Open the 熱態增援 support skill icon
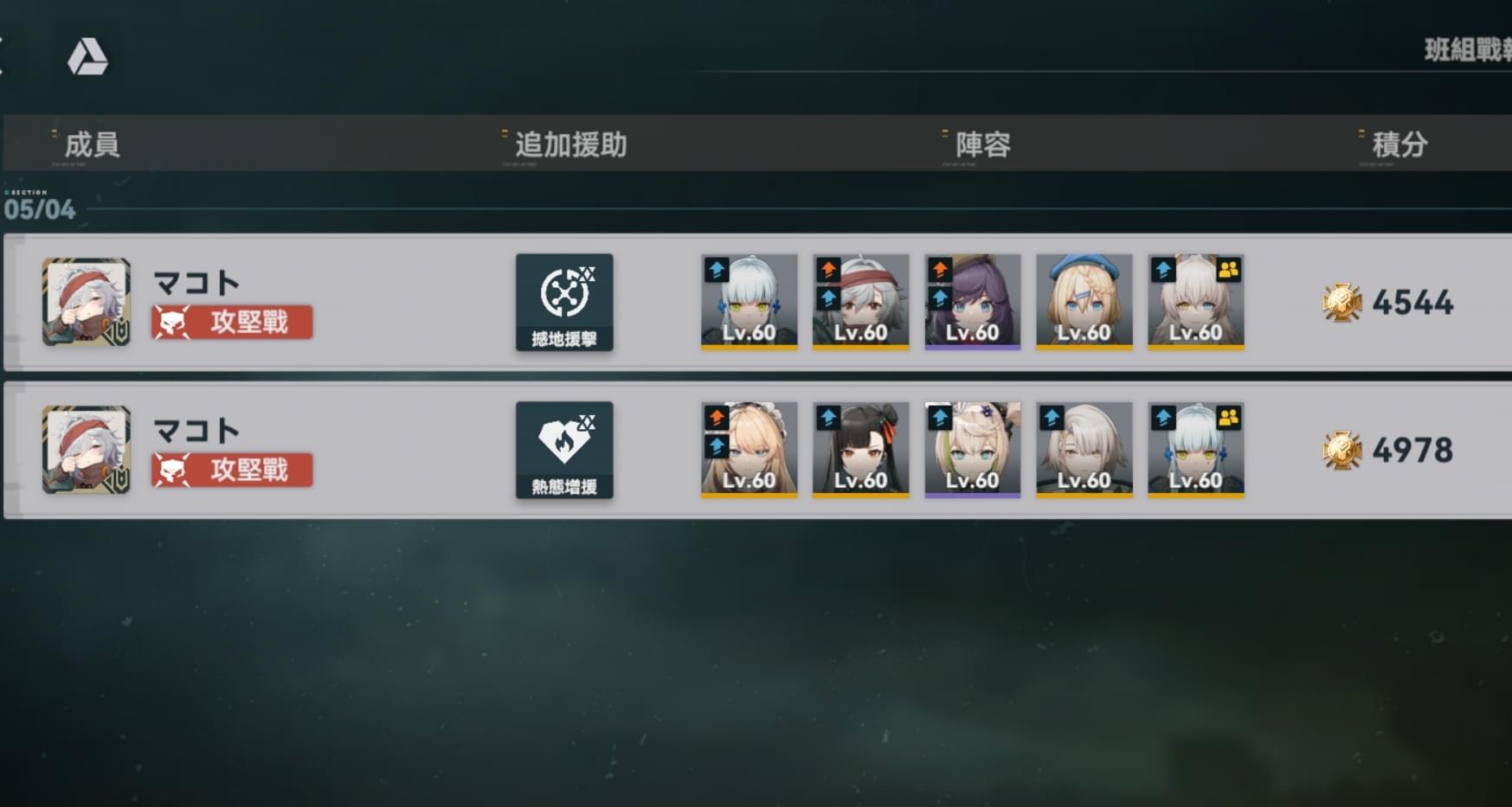 point(564,450)
